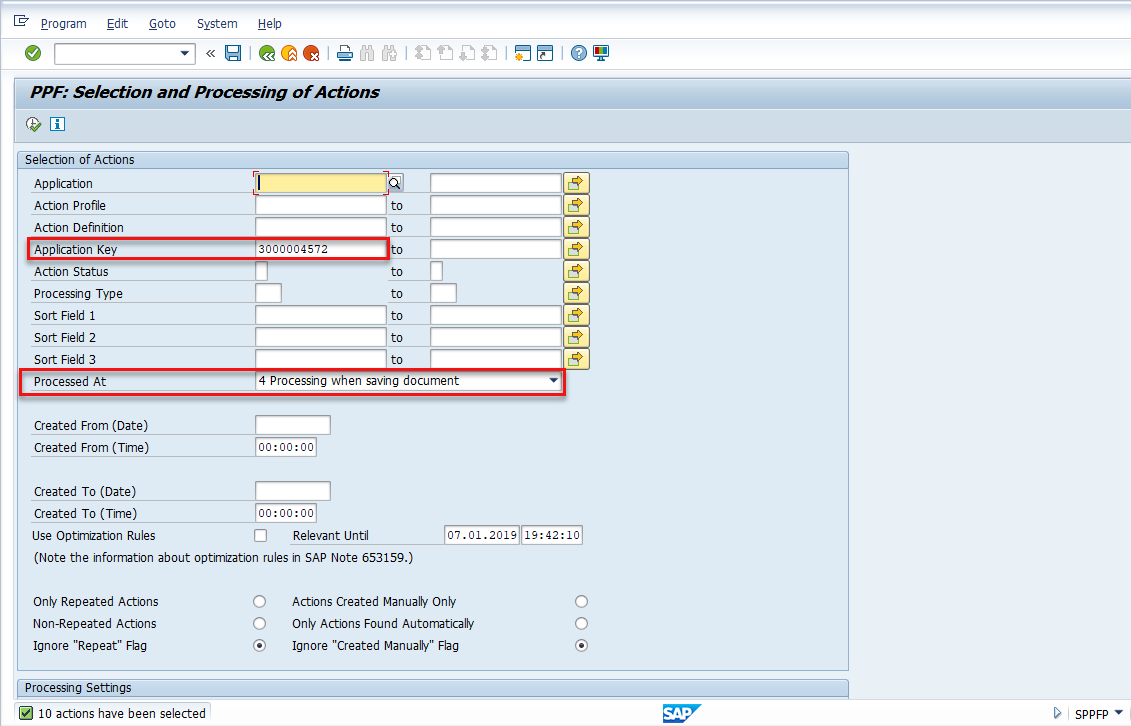Click the green Back arrow icon

click(267, 53)
